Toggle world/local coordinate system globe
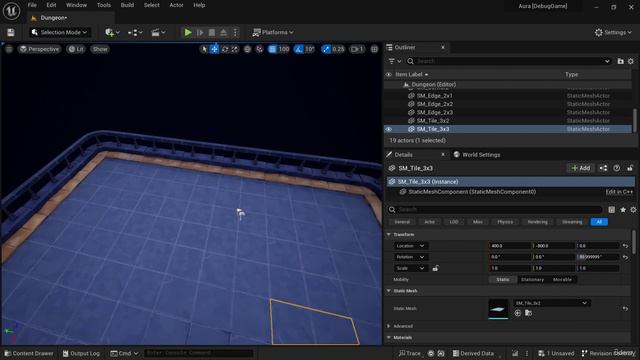640x360 pixels. (247, 49)
